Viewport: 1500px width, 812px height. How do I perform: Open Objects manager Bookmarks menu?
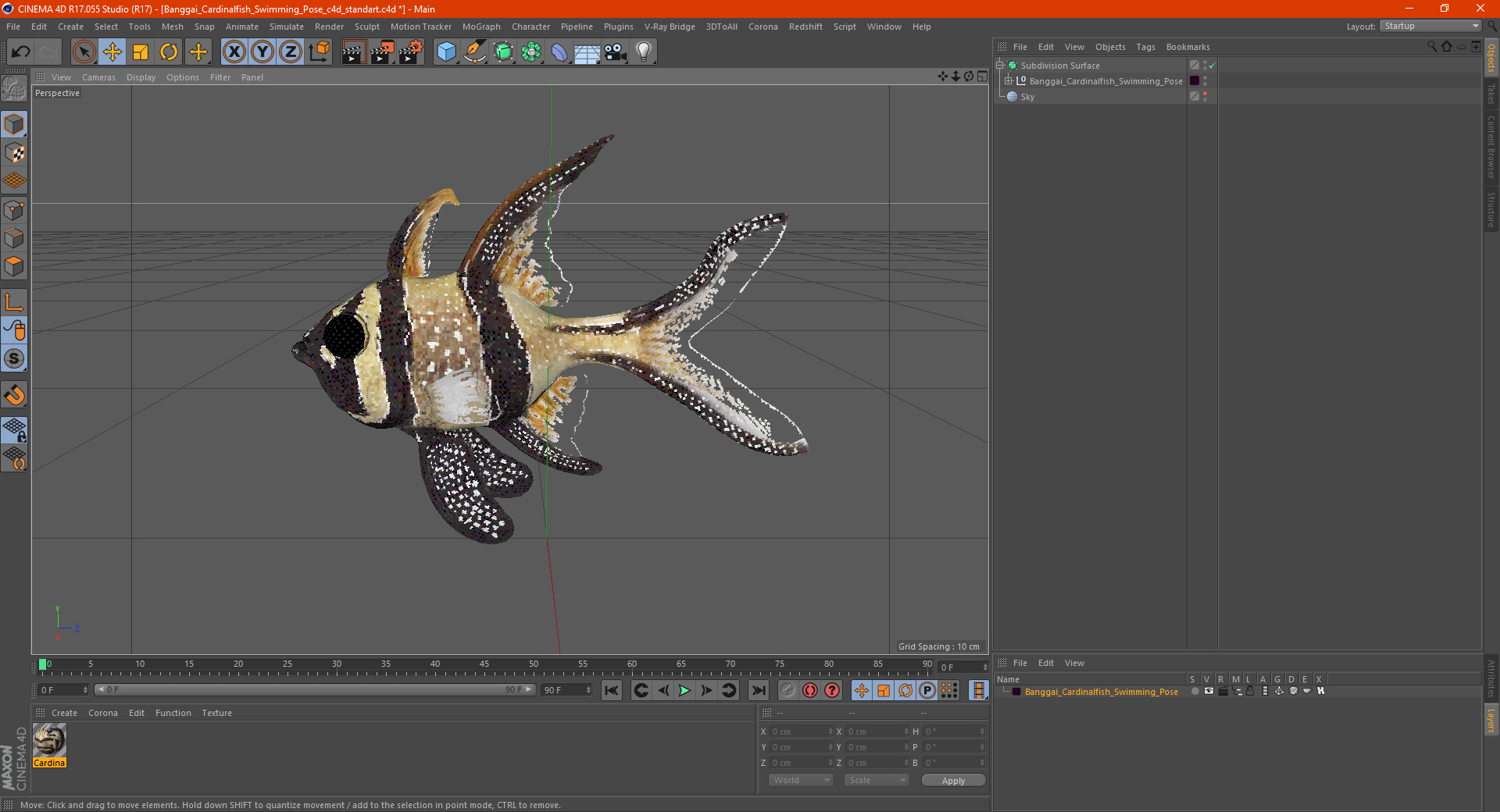point(1187,47)
